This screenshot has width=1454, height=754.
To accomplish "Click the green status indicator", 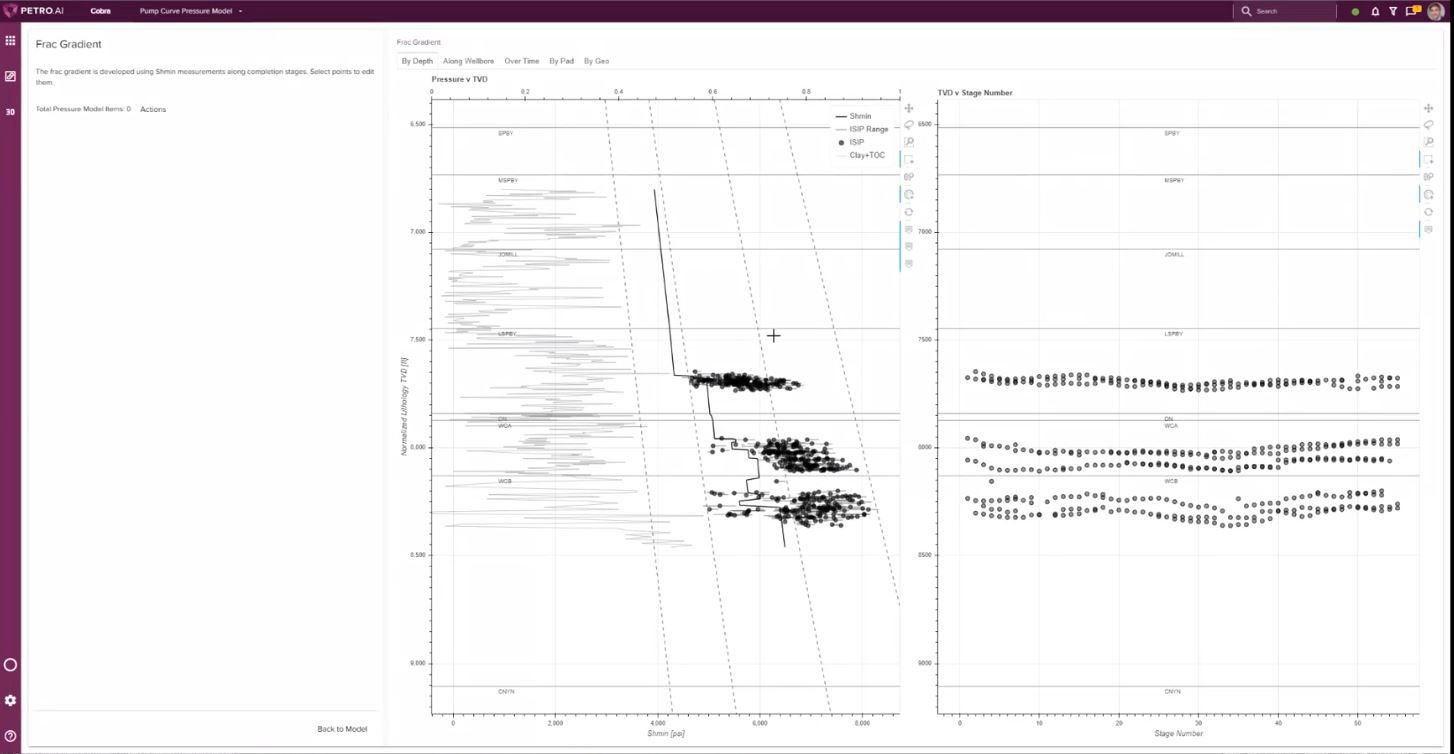I will tap(1355, 12).
